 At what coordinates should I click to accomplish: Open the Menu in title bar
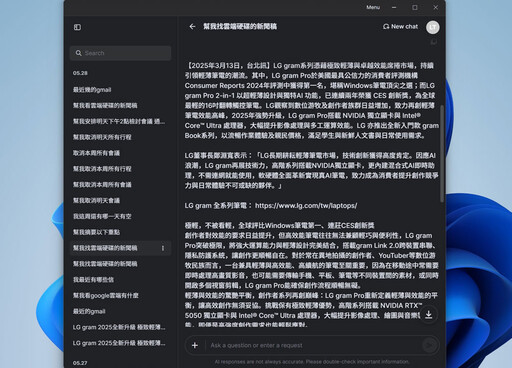pyautogui.click(x=373, y=7)
